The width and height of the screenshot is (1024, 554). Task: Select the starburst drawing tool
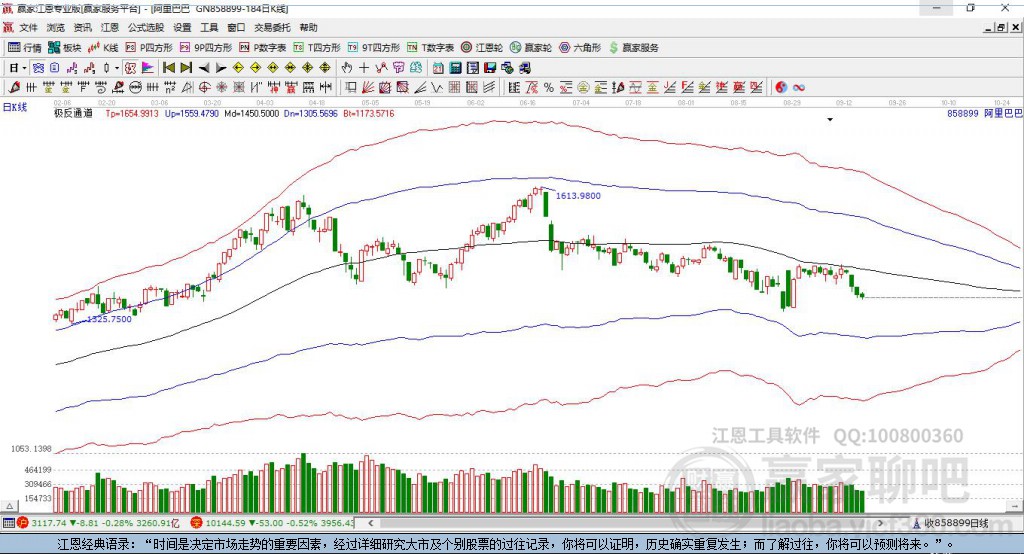coord(221,87)
